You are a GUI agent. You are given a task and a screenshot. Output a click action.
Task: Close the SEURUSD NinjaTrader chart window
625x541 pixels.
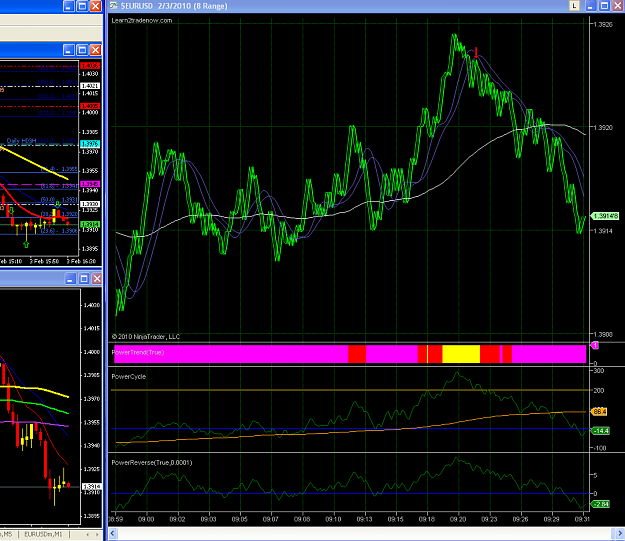coord(618,6)
